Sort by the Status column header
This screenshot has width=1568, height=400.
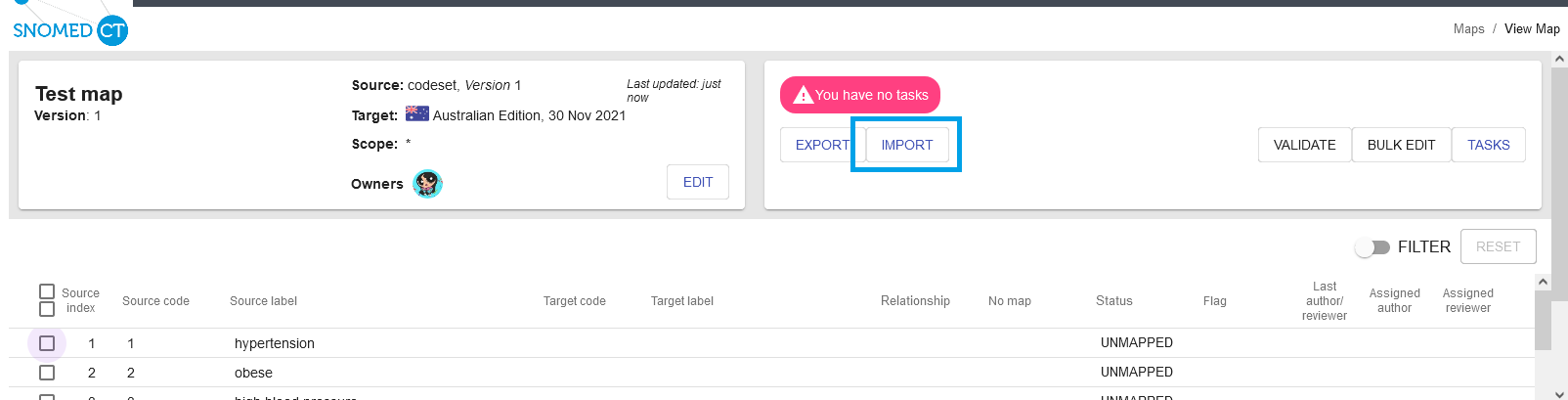[x=1113, y=301]
